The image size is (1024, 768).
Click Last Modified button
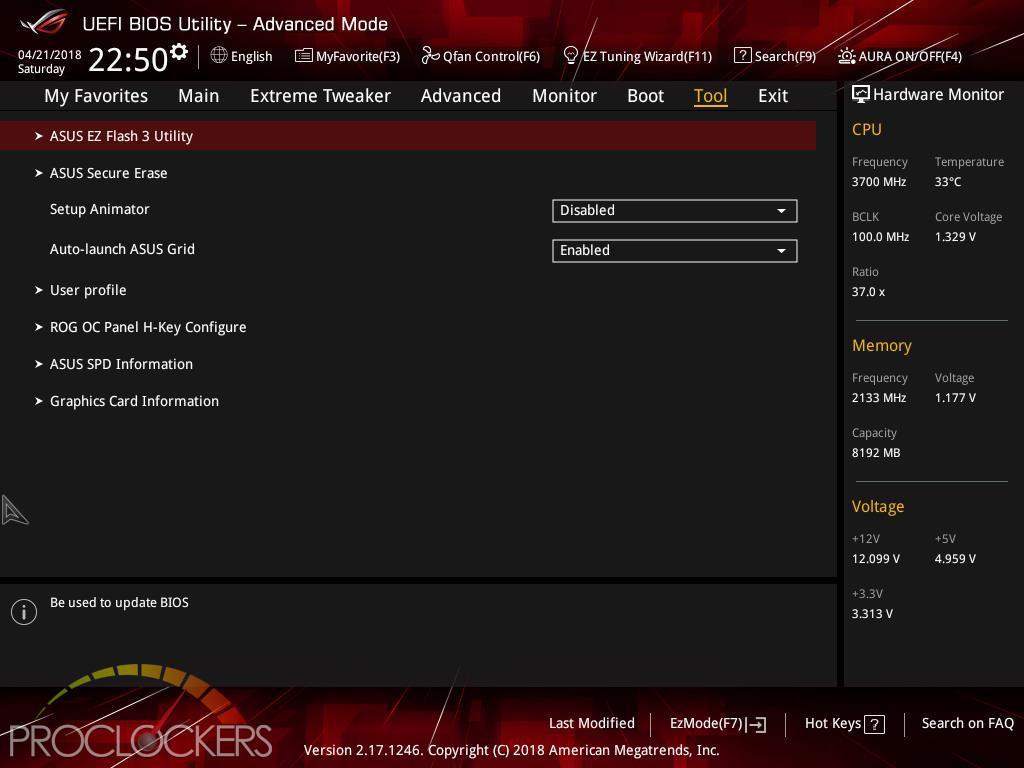[x=592, y=723]
